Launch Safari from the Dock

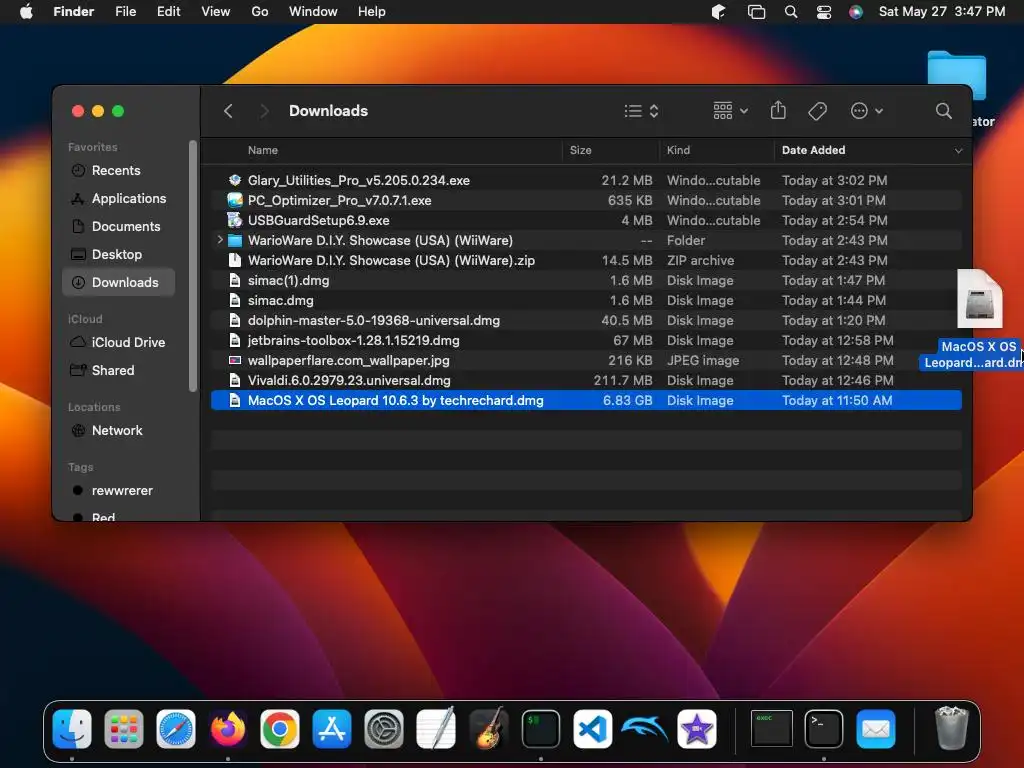(176, 729)
